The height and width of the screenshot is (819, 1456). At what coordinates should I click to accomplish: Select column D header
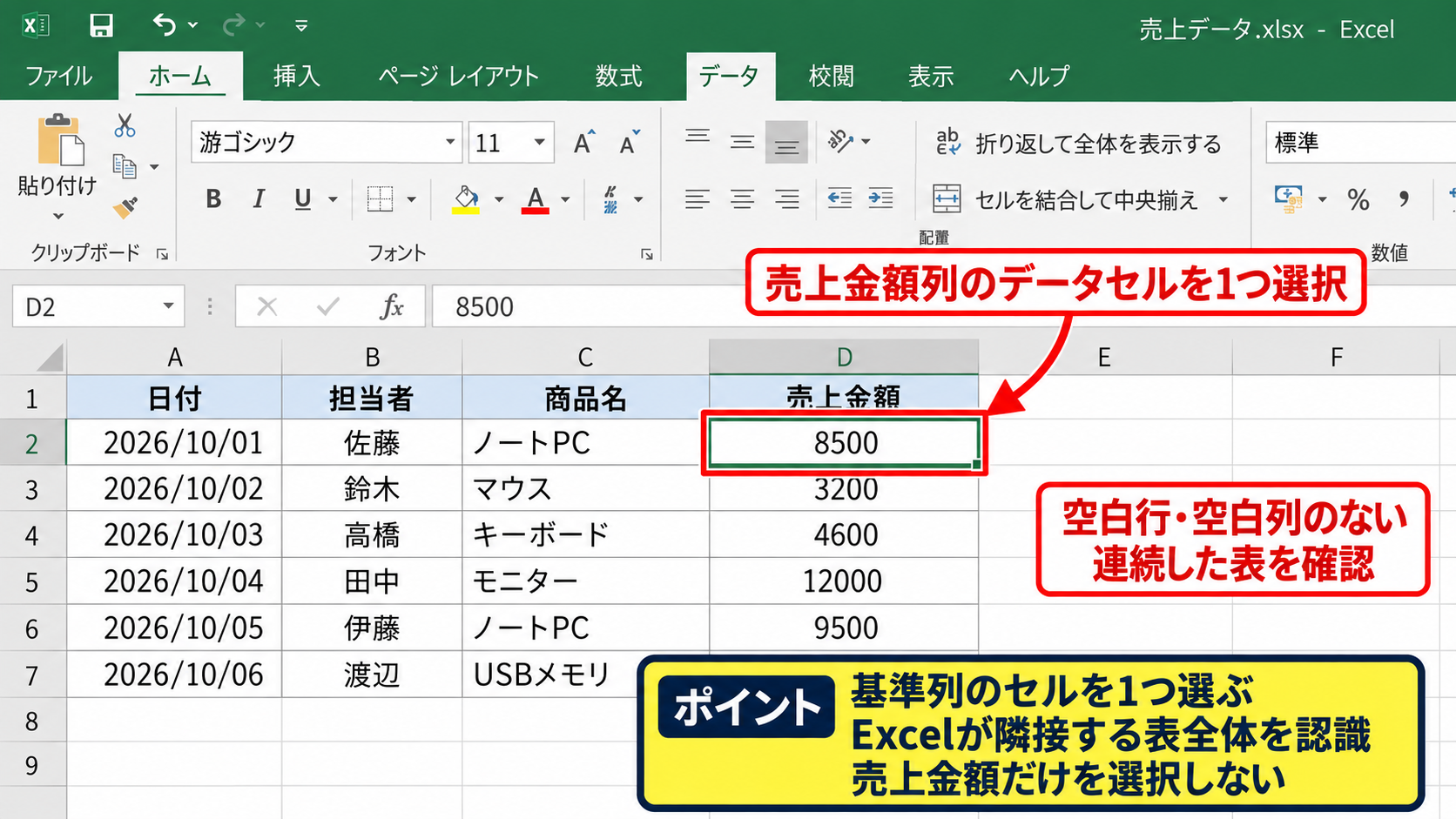[844, 357]
